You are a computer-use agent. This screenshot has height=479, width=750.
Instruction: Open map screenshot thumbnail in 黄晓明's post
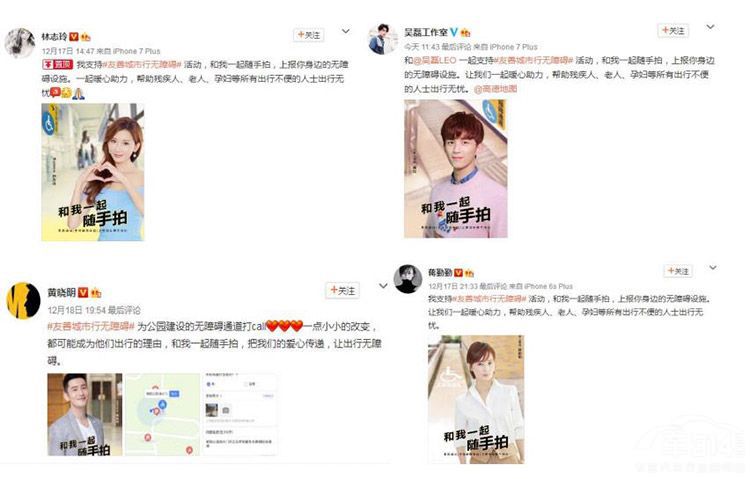(163, 414)
